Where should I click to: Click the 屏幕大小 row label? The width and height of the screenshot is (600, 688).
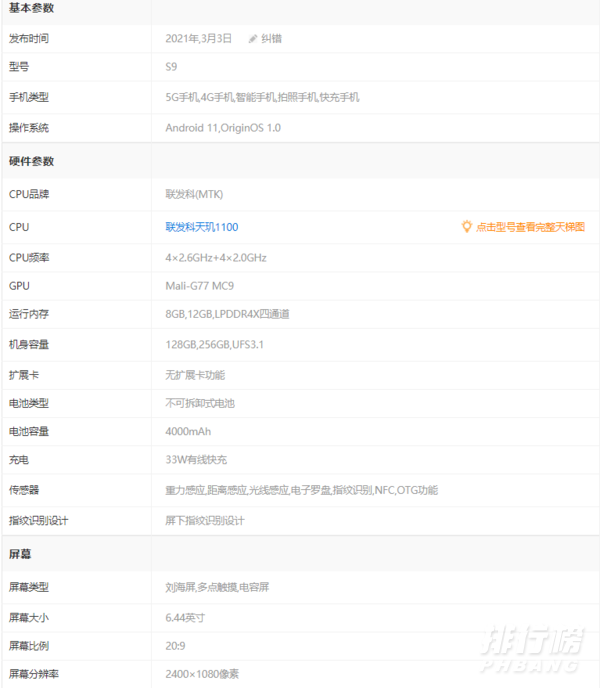tap(29, 617)
